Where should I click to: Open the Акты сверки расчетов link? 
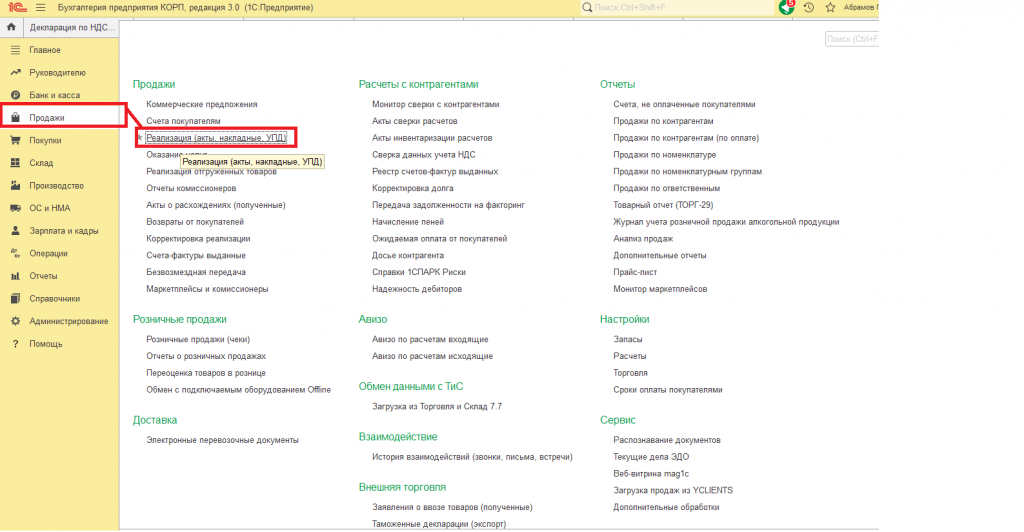coord(415,121)
